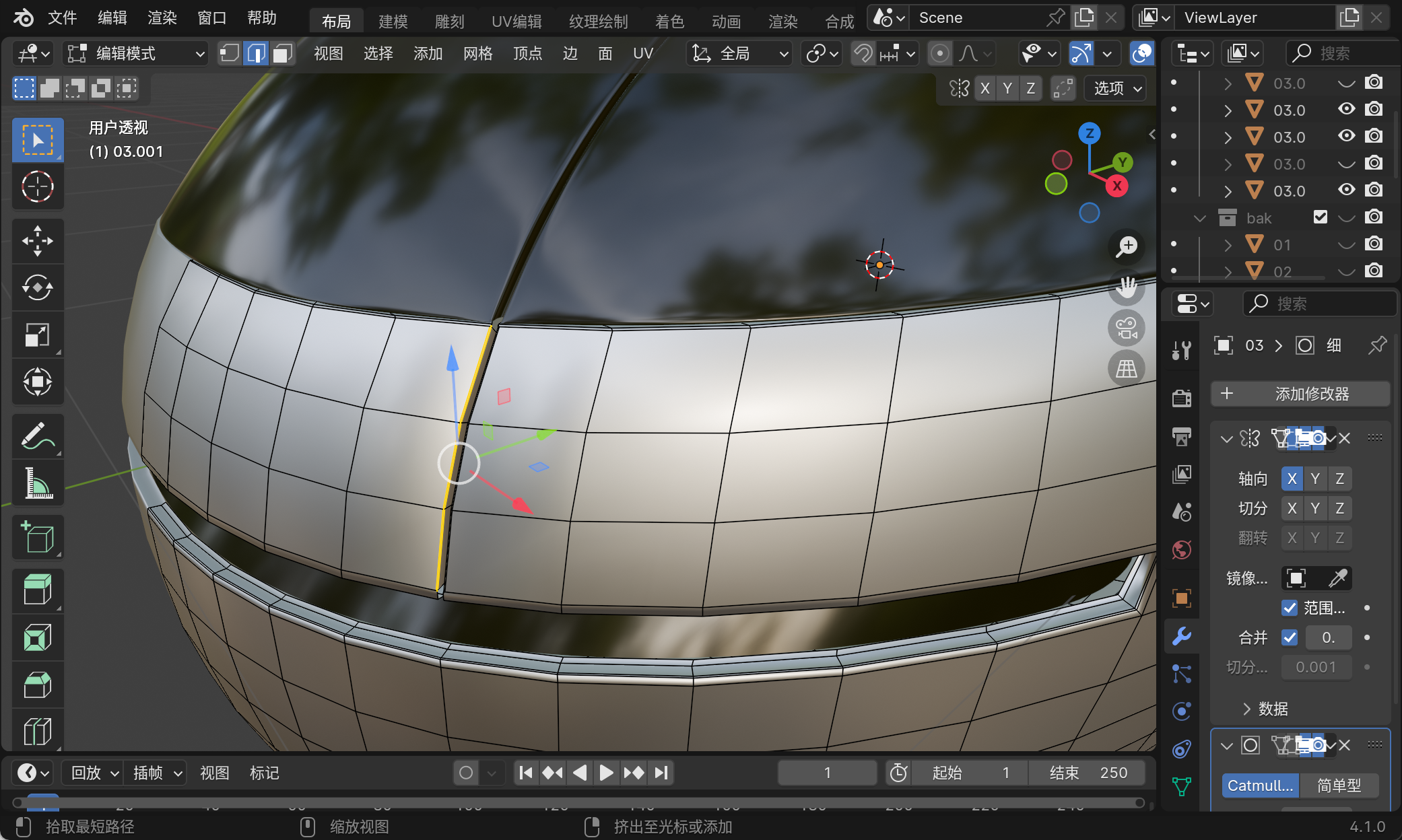1402x840 pixels.
Task: Click the viewport pan hand icon
Action: click(x=1127, y=287)
